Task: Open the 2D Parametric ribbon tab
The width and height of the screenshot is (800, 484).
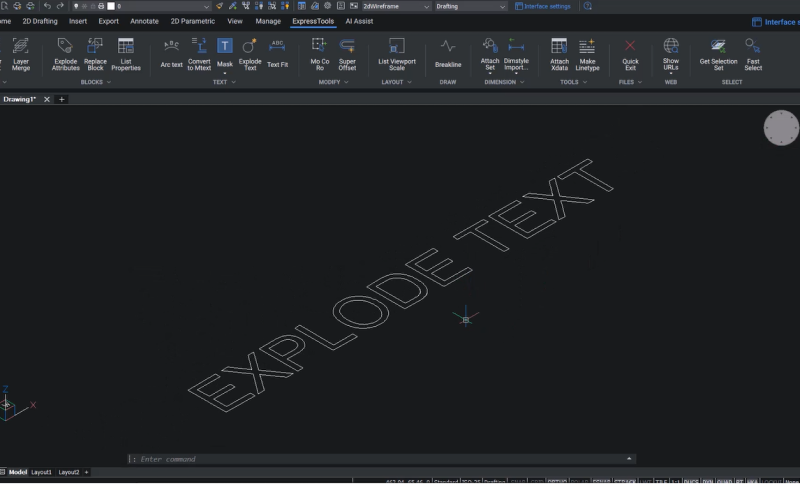Action: (192, 21)
